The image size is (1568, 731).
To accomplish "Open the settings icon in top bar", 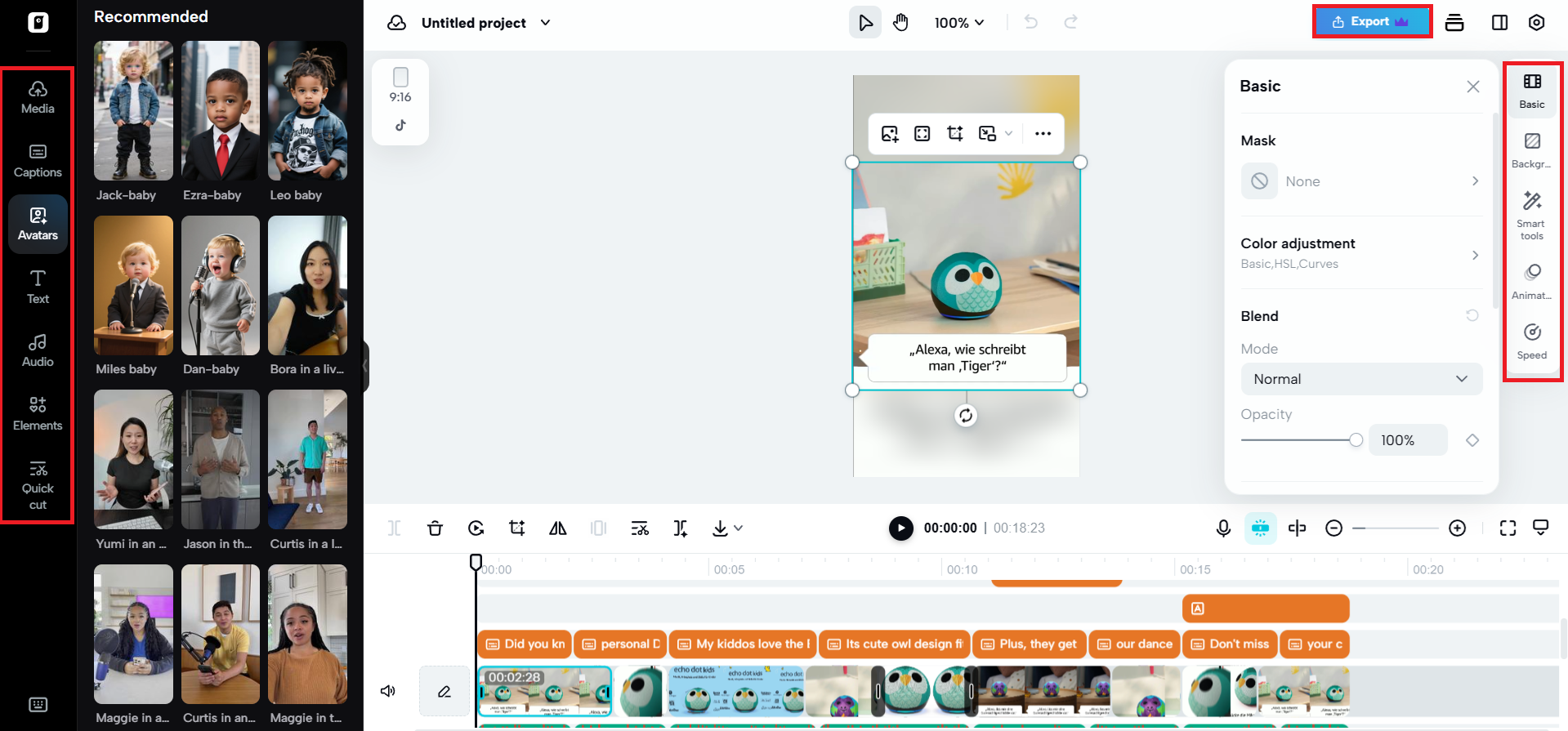I will pyautogui.click(x=1536, y=23).
